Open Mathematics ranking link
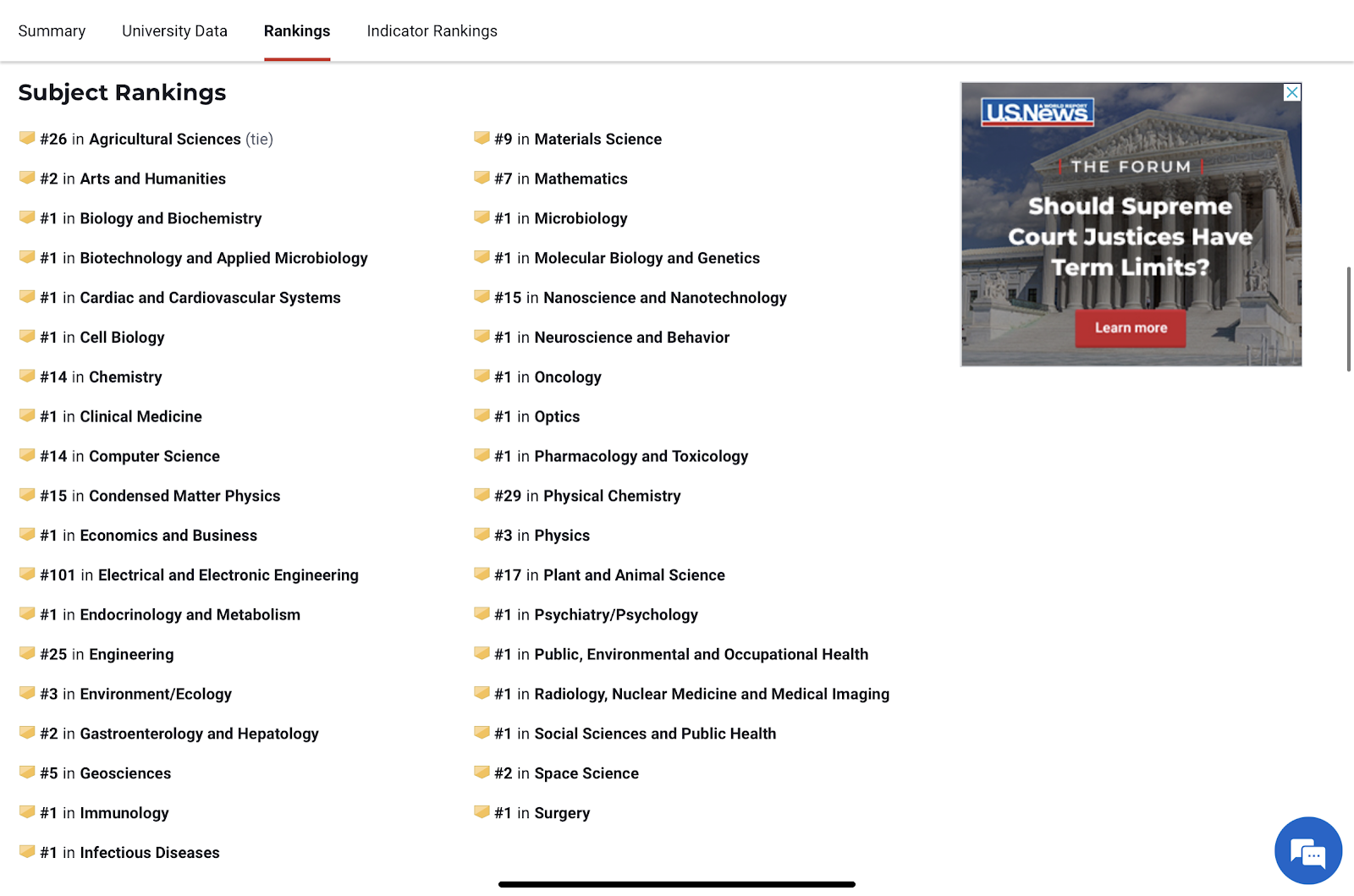The height and width of the screenshot is (896, 1354). tap(581, 179)
